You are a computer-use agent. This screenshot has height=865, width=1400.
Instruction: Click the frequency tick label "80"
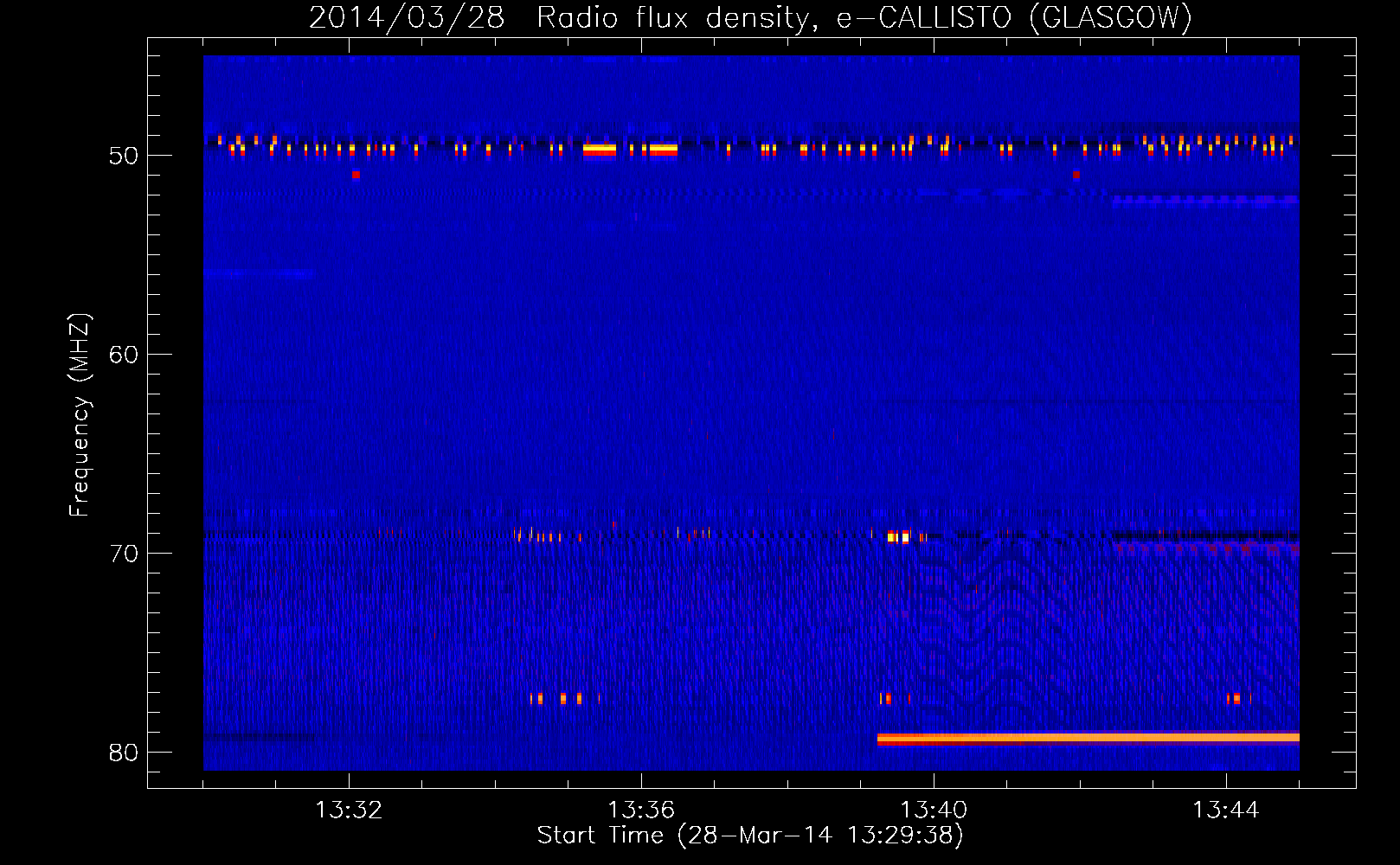(x=124, y=753)
